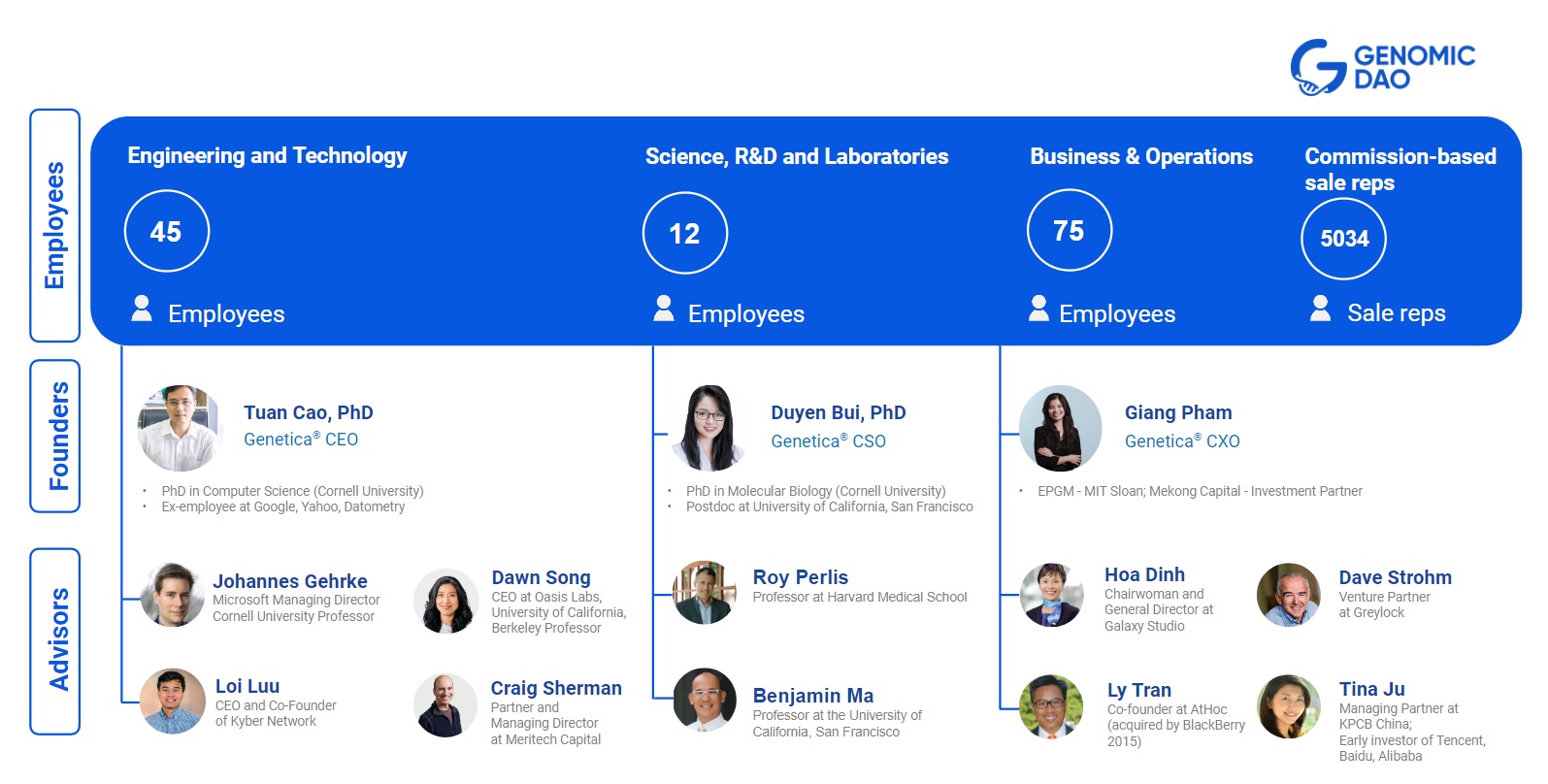Click the name Loi Luu
1548x784 pixels.
[247, 686]
